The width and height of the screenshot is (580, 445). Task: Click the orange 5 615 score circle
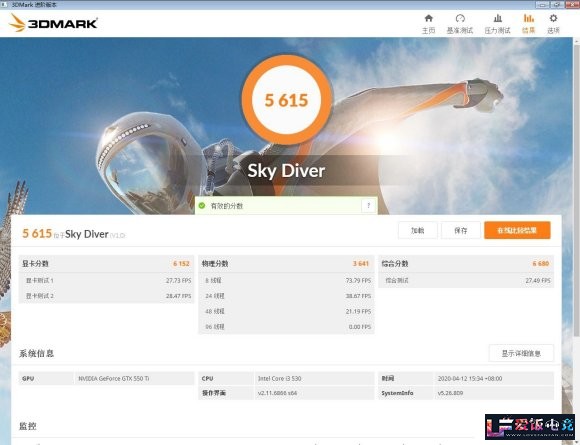286,100
